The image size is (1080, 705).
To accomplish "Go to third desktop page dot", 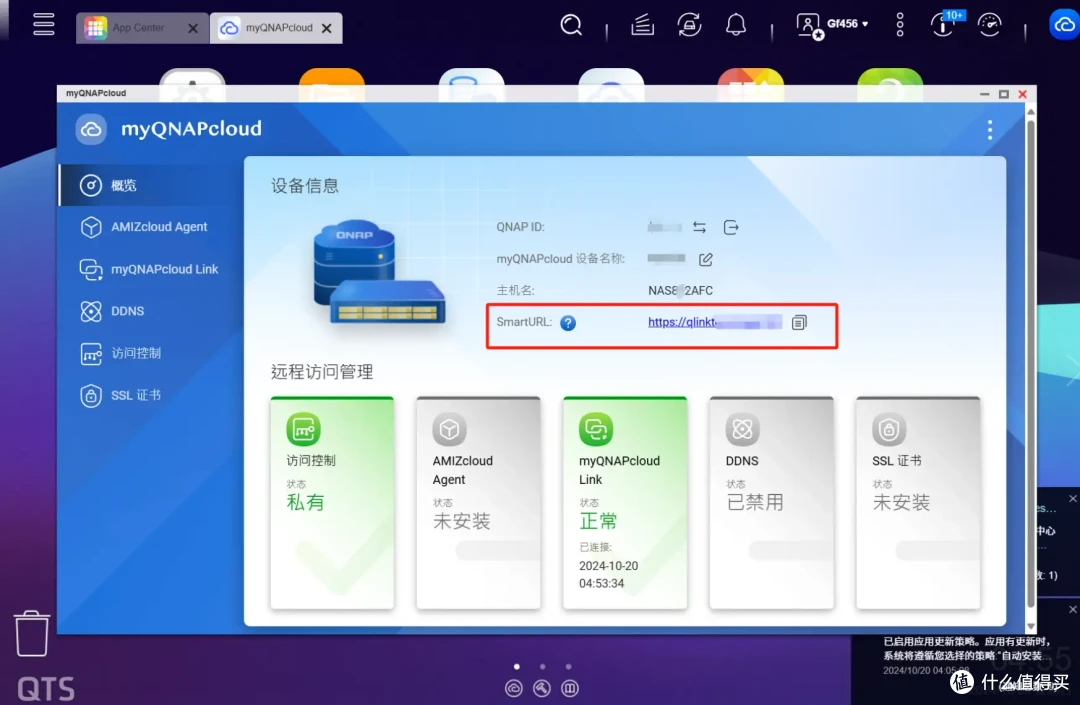I will click(568, 666).
